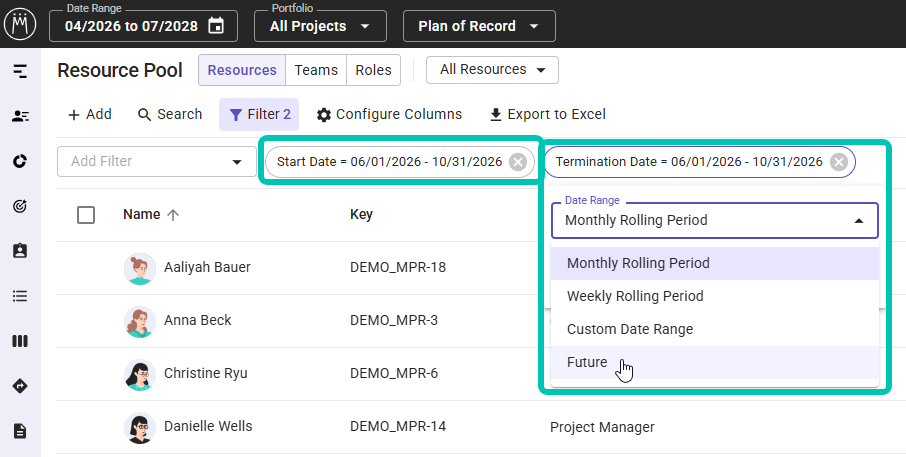The height and width of the screenshot is (457, 906).
Task: Open the Date Range 04/2026 to 07/2028 picker
Action: click(143, 26)
